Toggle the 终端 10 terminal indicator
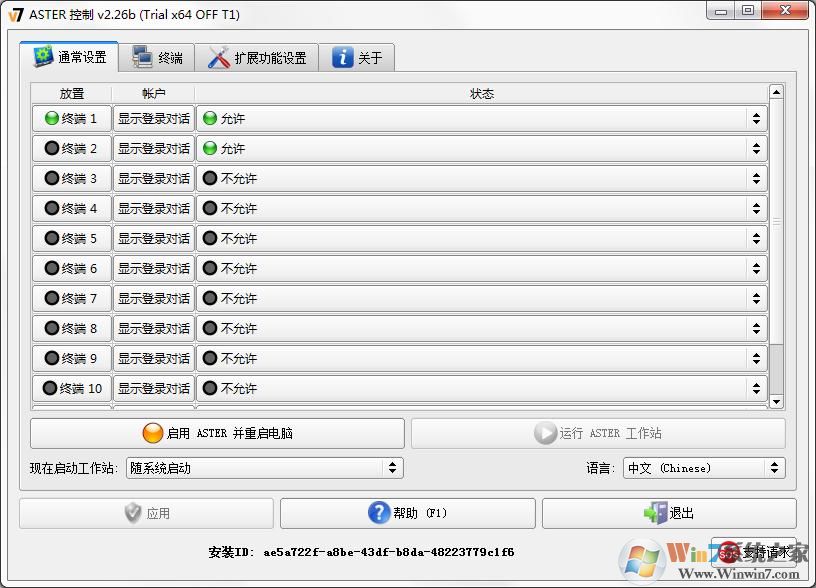The image size is (816, 588). coord(71,388)
